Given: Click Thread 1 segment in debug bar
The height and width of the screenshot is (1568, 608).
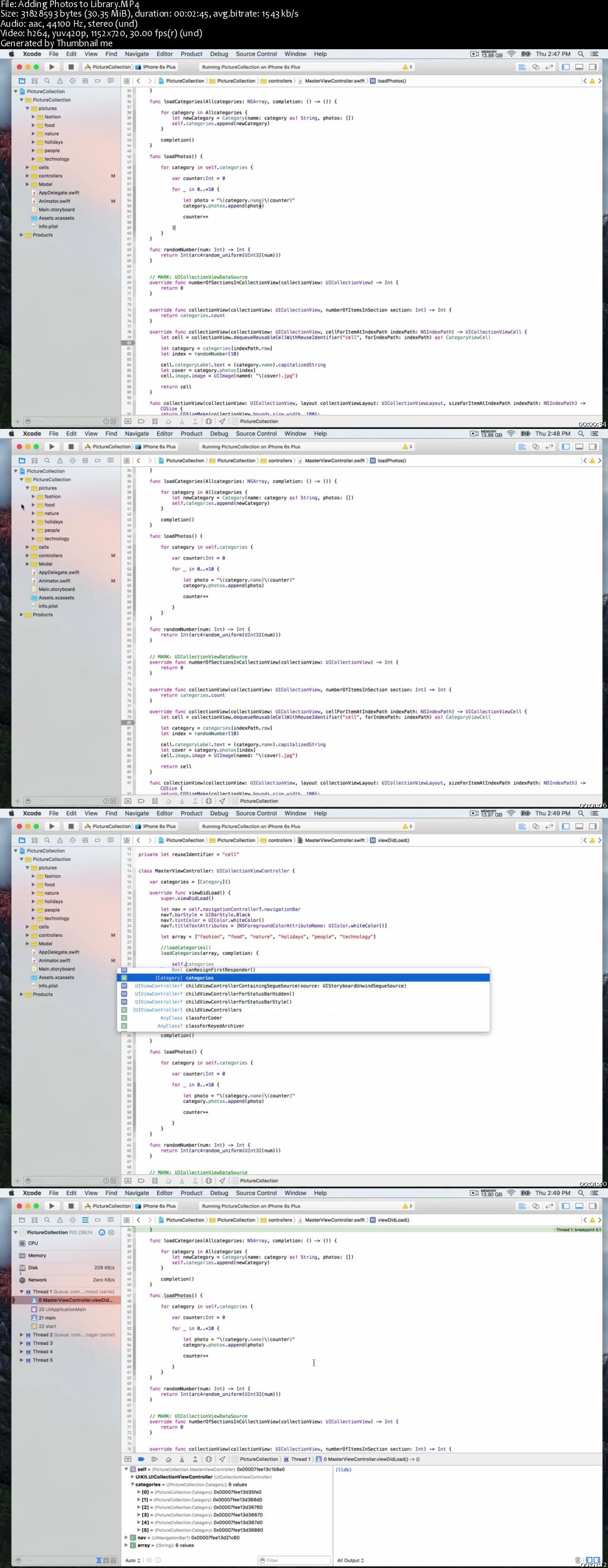Looking at the screenshot, I should (297, 1459).
